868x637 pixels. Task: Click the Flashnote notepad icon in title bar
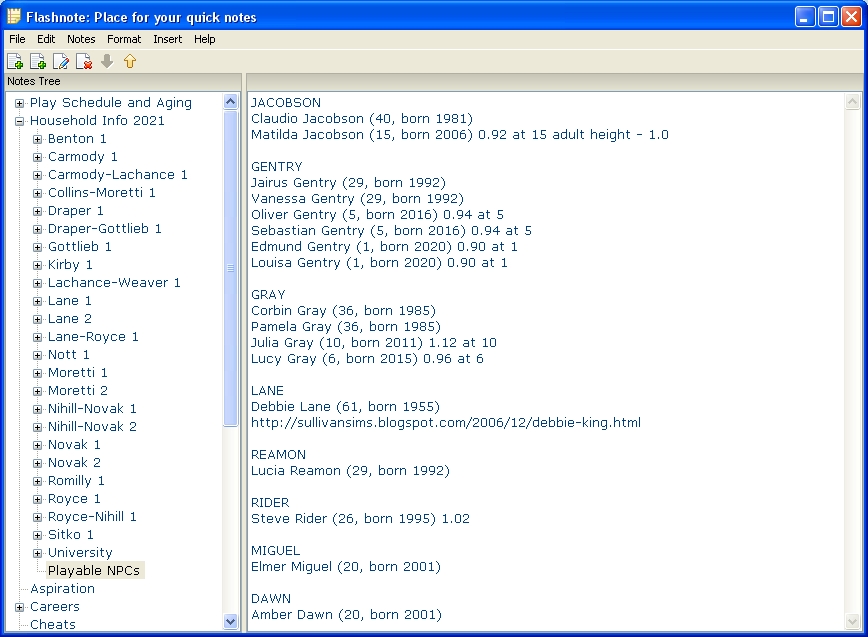pos(14,17)
